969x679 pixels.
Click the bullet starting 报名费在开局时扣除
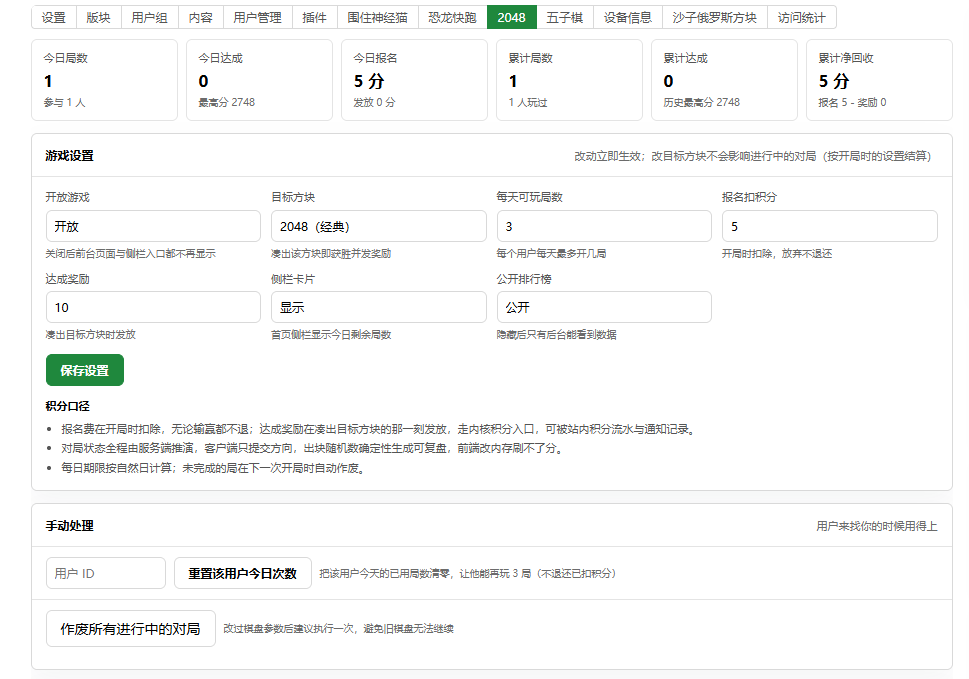[378, 429]
